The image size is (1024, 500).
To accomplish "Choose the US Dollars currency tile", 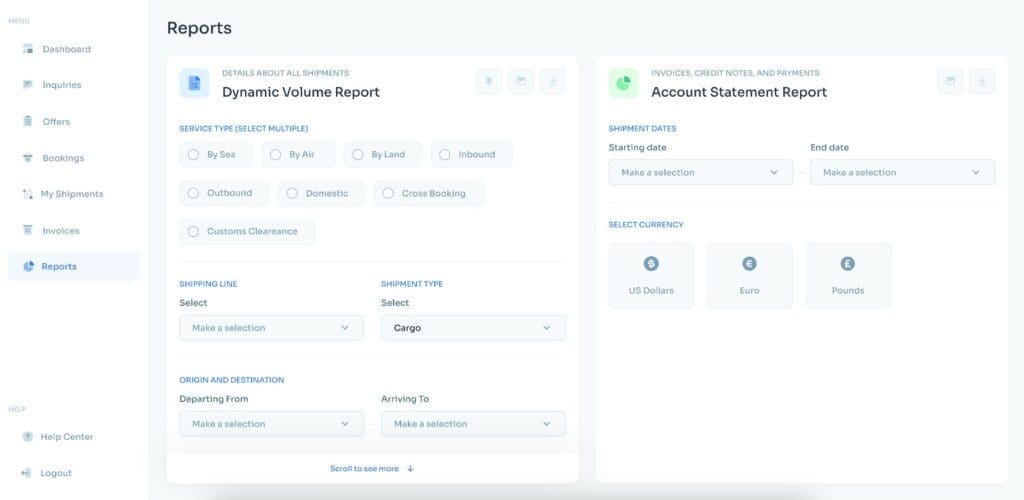I will pyautogui.click(x=651, y=275).
